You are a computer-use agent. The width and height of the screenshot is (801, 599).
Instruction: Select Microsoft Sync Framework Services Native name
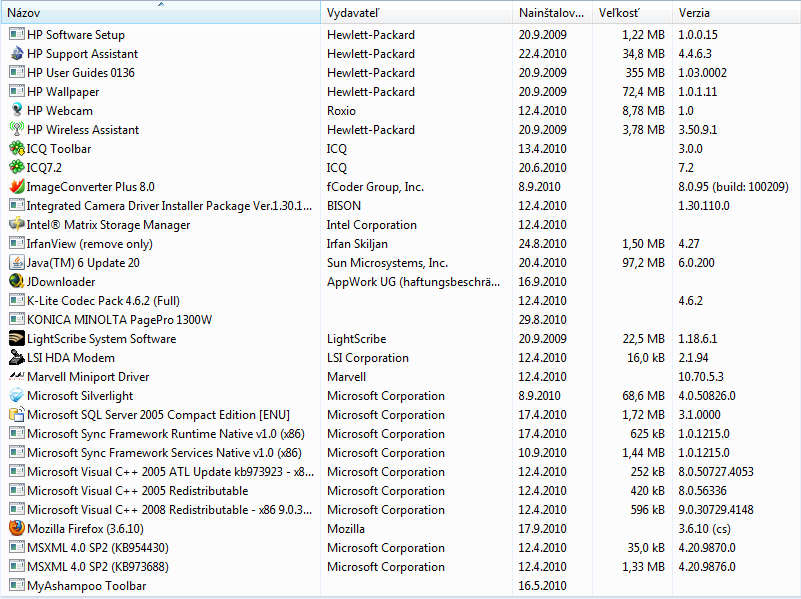click(164, 452)
